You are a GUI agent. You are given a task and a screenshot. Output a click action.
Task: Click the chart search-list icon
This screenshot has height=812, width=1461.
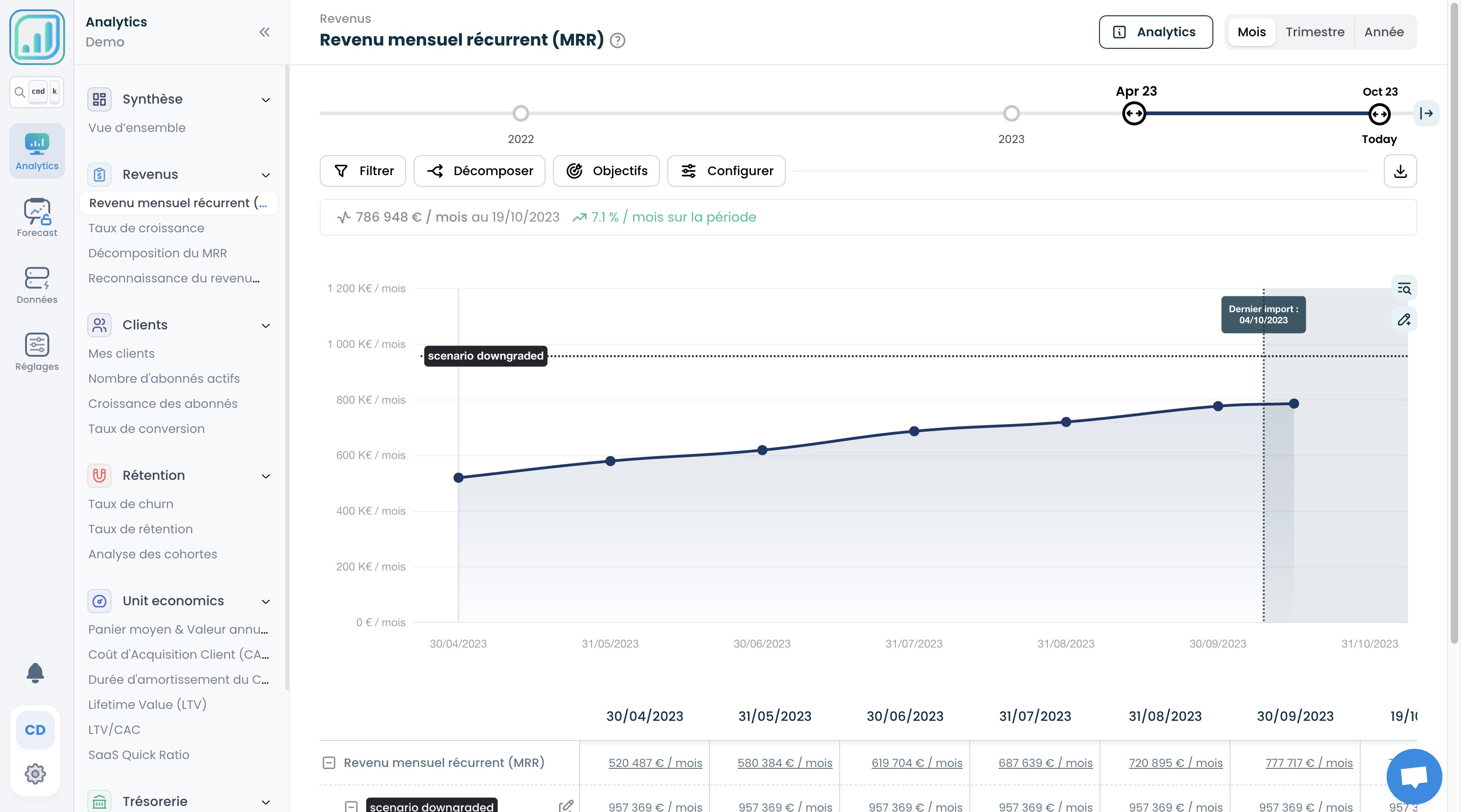coord(1404,288)
